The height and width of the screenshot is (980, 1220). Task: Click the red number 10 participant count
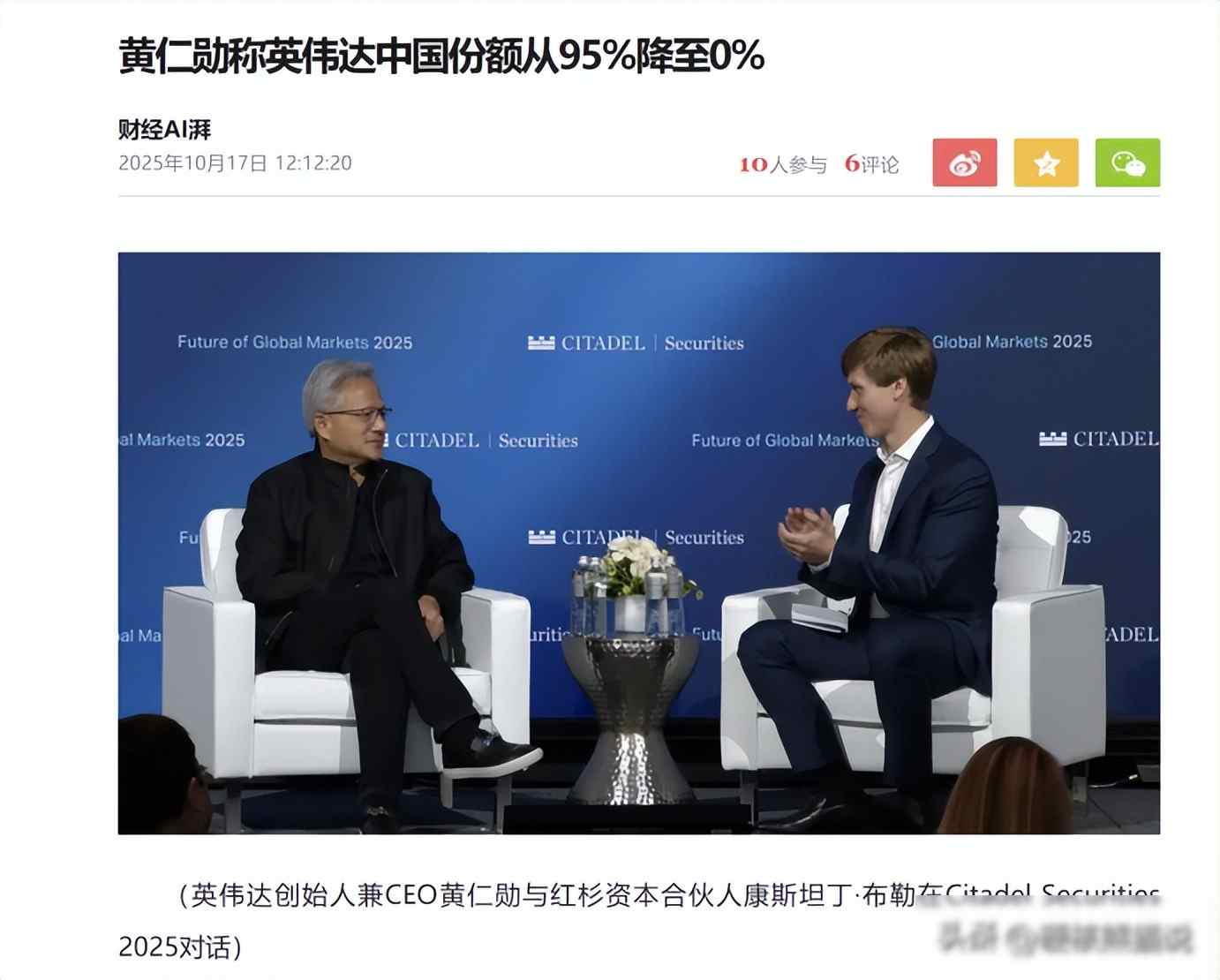click(753, 164)
